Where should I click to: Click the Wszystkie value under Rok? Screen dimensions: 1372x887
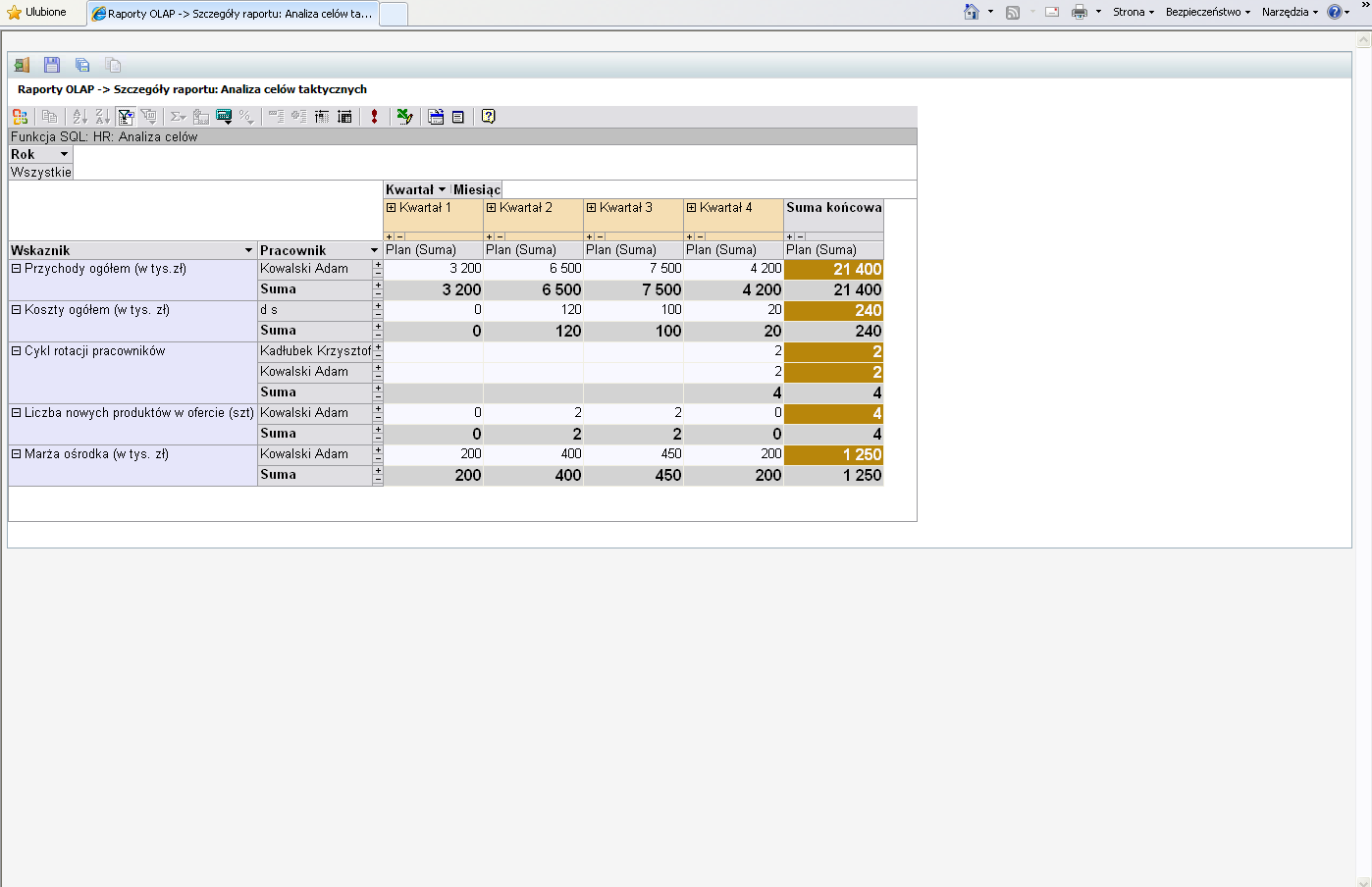[x=41, y=172]
